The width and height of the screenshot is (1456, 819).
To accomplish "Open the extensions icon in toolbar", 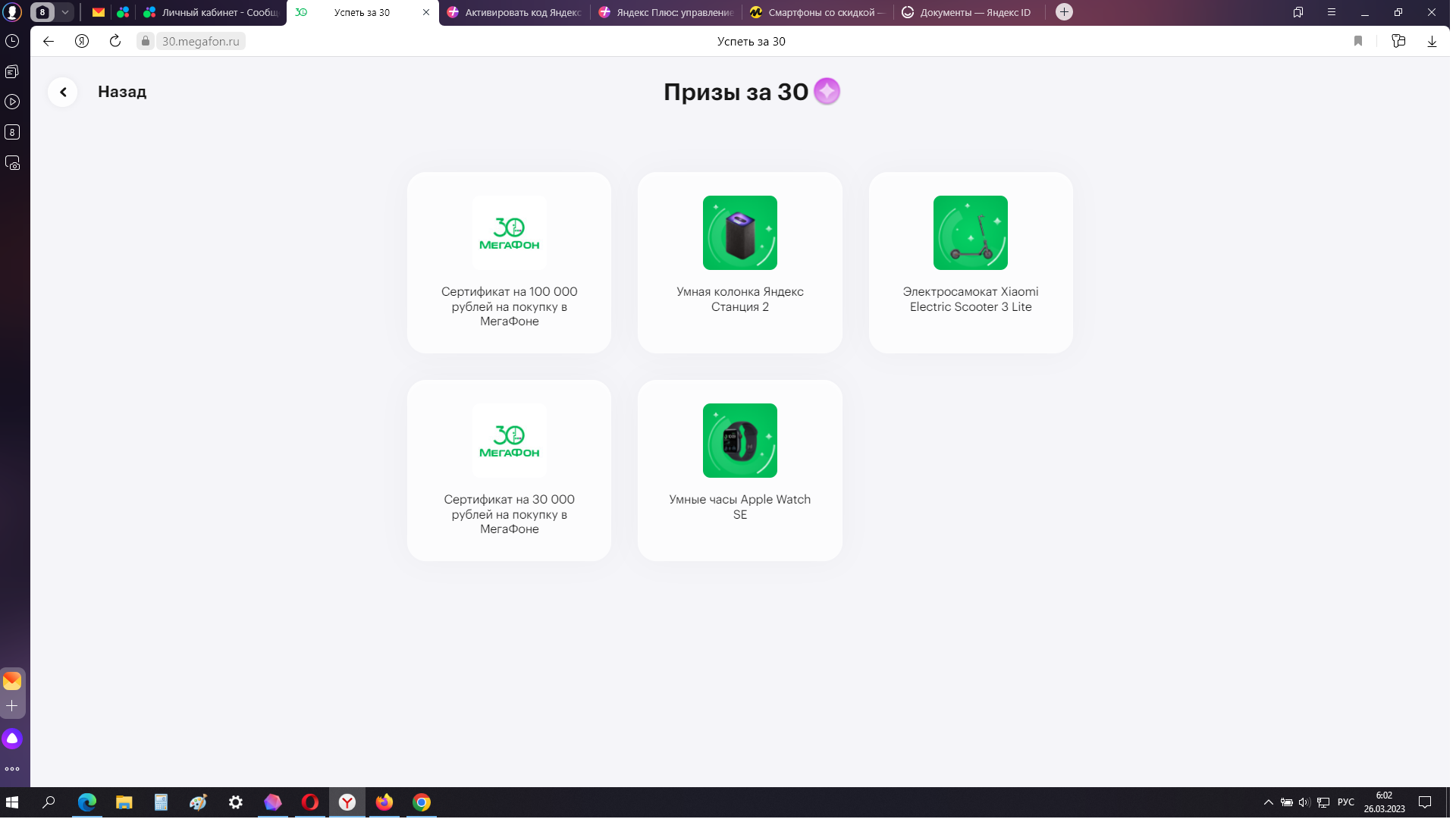I will pos(1399,42).
